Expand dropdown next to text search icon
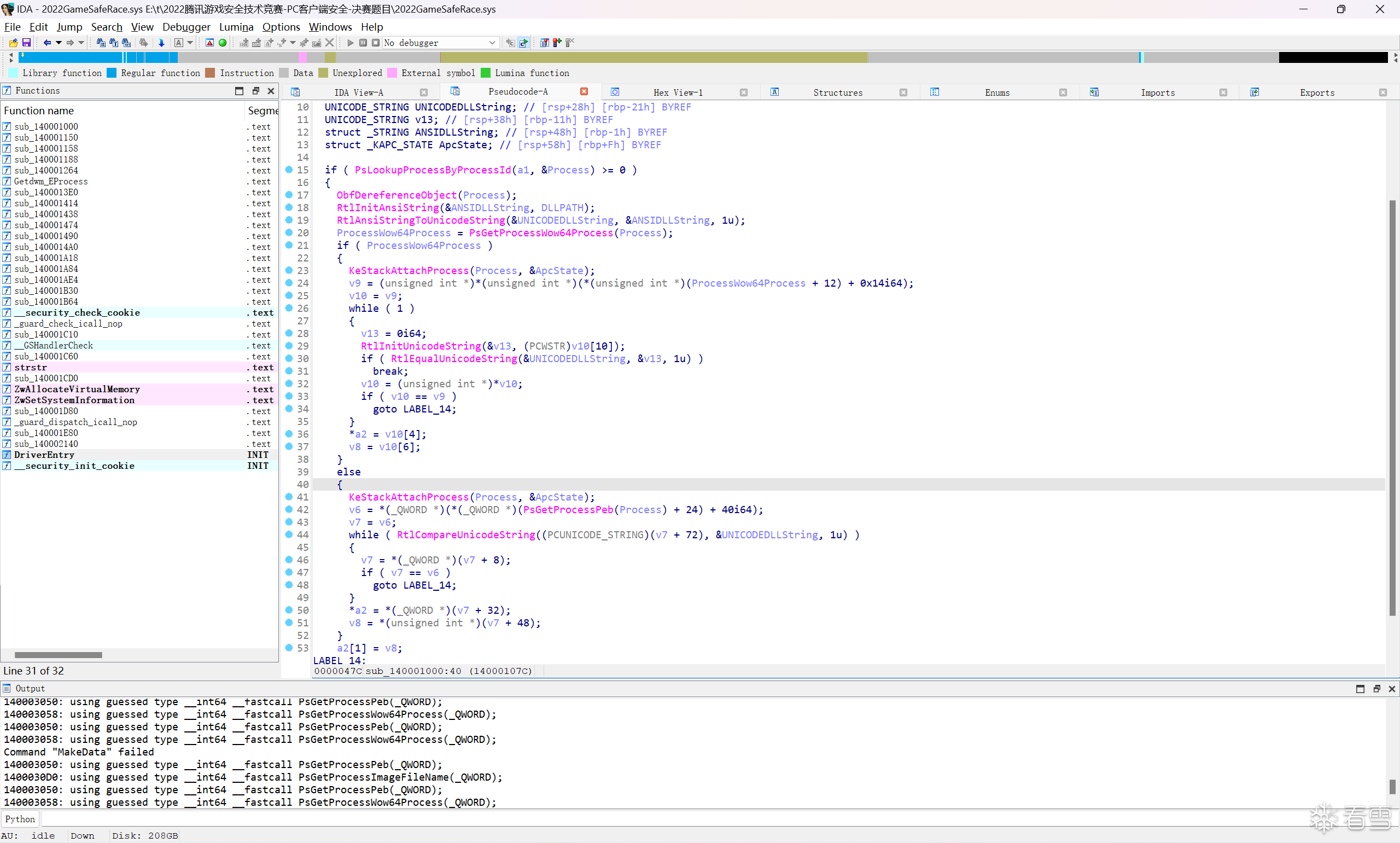Viewport: 1400px width, 843px height. tap(190, 43)
